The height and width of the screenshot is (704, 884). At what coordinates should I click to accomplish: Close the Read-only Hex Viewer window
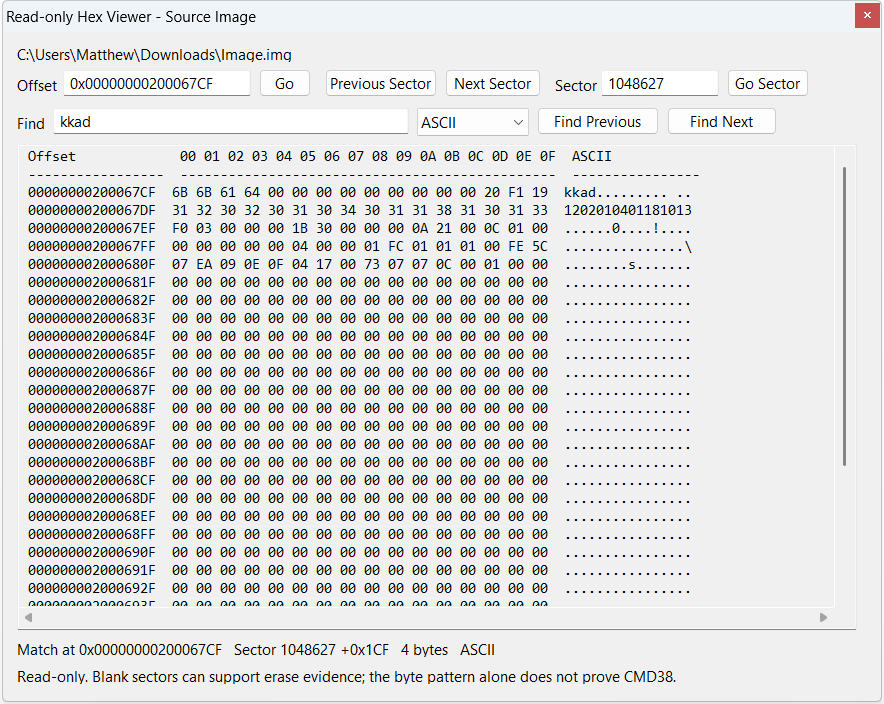click(867, 15)
